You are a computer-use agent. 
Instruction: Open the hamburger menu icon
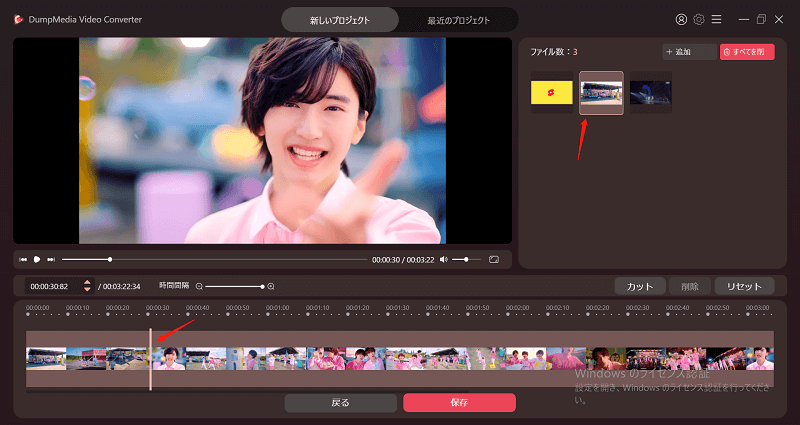716,19
